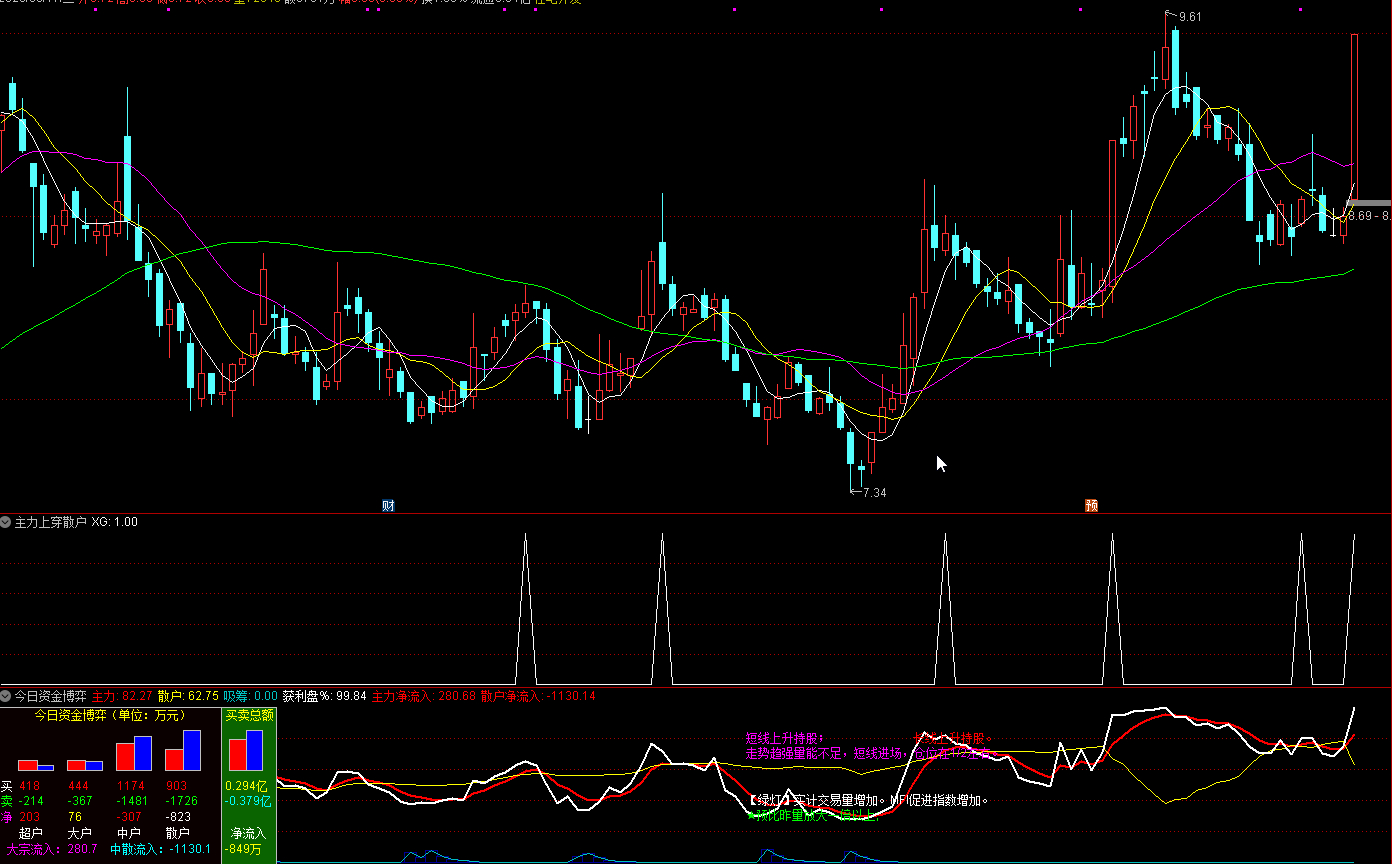The width and height of the screenshot is (1392, 864).
Task: Click the 7.34 low price marker
Action: pos(873,493)
